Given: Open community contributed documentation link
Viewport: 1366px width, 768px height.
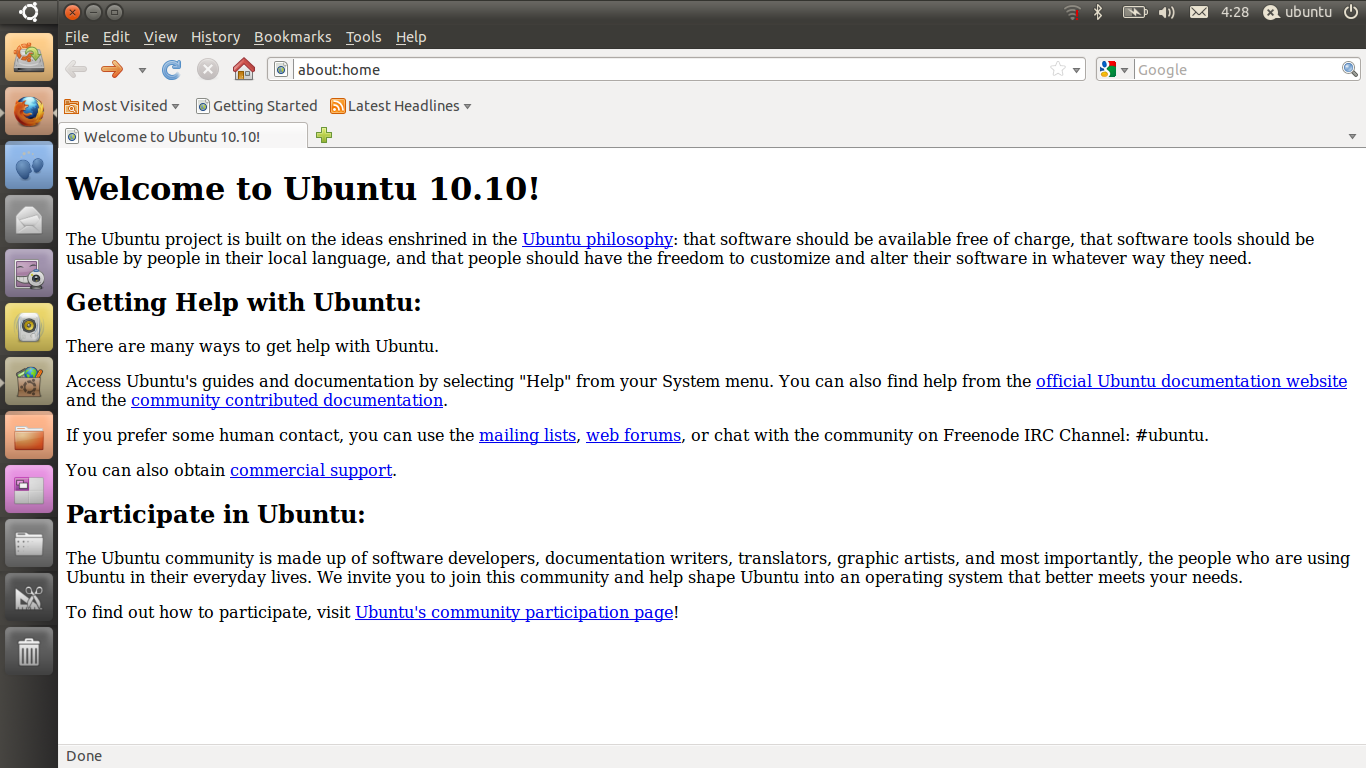Looking at the screenshot, I should point(287,400).
